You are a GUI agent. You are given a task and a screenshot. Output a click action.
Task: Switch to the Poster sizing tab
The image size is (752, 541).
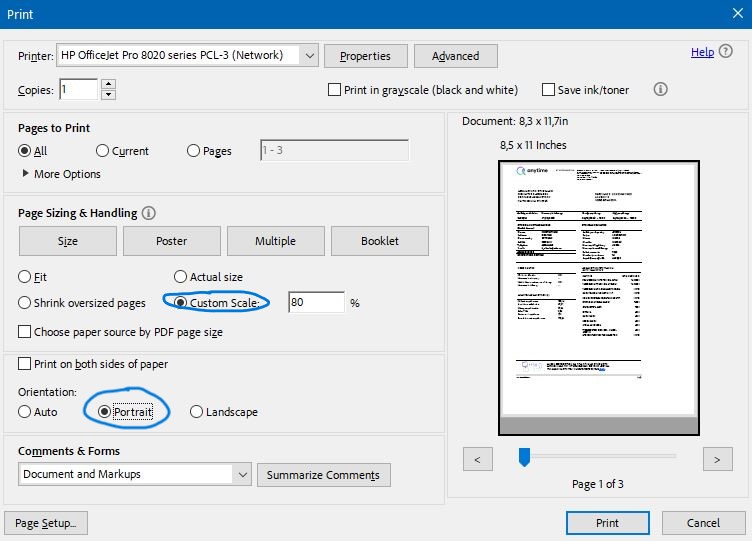point(171,241)
